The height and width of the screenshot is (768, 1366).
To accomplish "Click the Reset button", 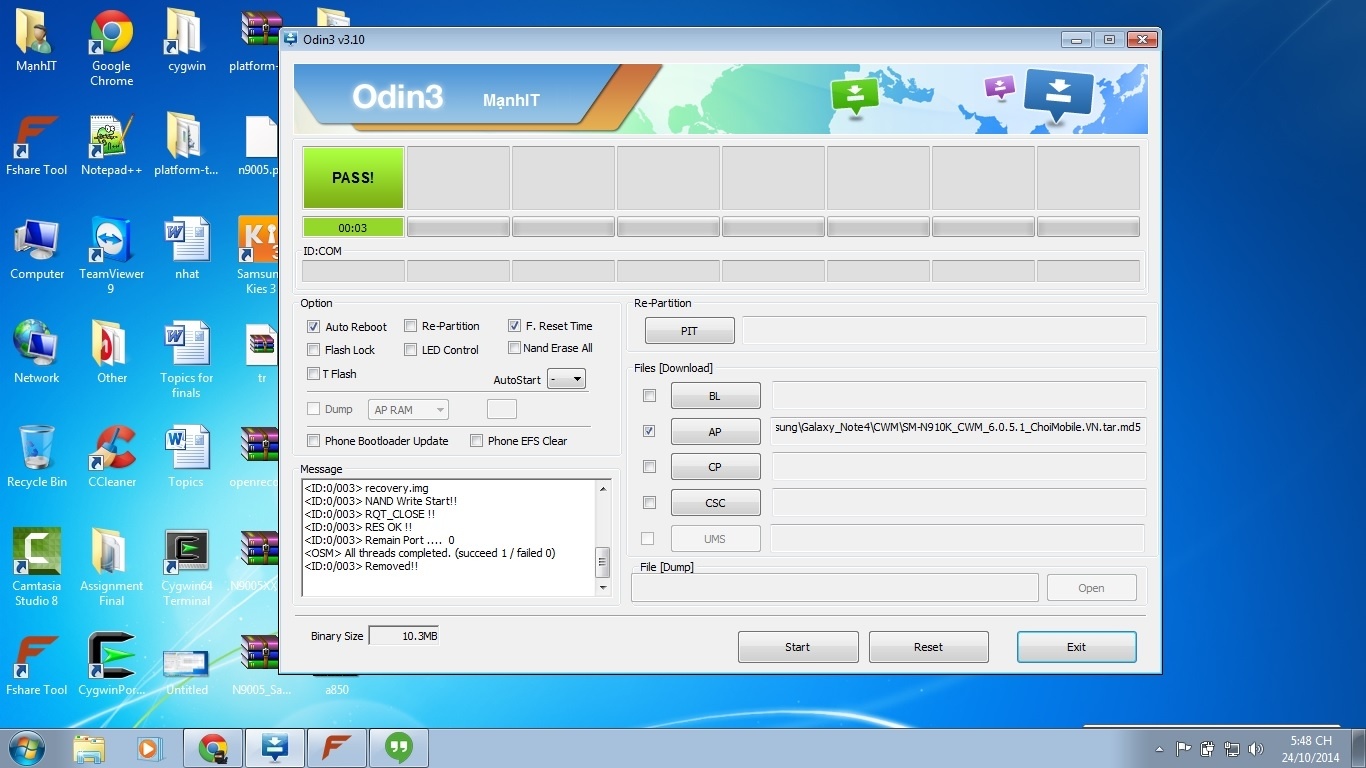I will point(928,647).
